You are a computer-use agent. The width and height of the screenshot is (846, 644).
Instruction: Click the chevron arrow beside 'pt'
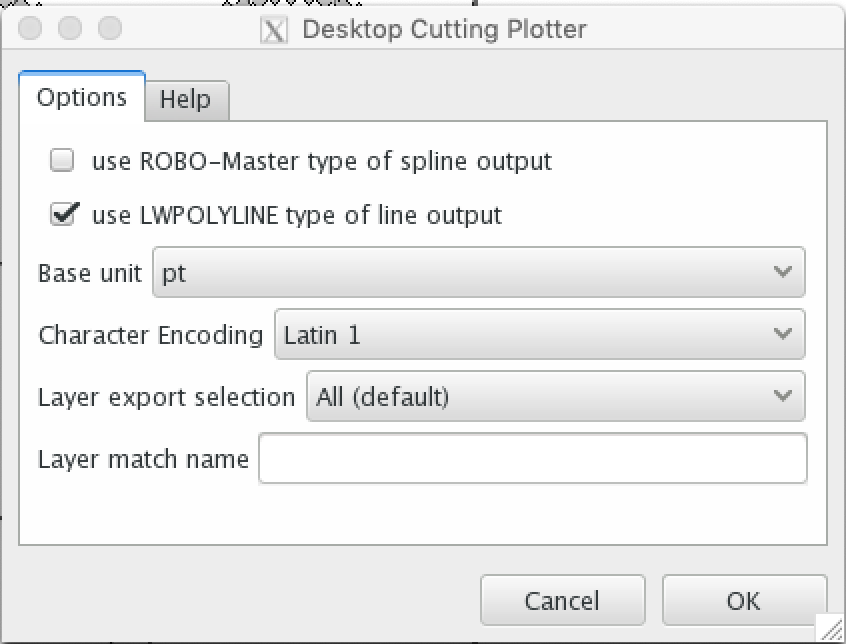[x=782, y=273]
